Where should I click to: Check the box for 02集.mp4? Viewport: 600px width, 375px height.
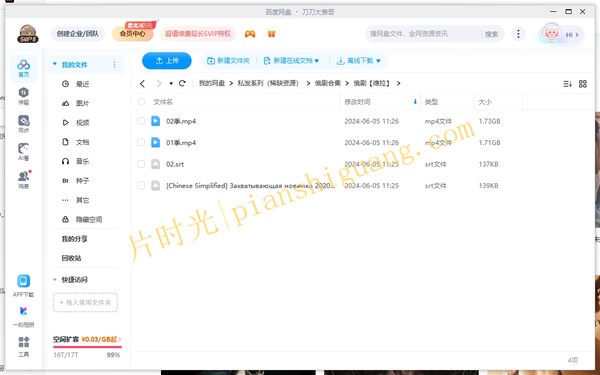141,121
